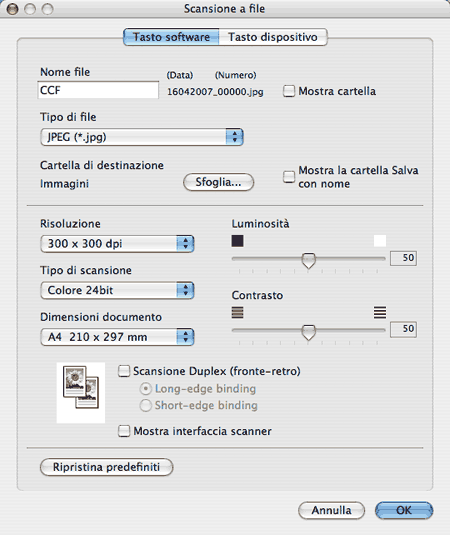The image size is (450, 535).
Task: Tick Mostra la cartella Salva con nome
Action: [x=289, y=177]
